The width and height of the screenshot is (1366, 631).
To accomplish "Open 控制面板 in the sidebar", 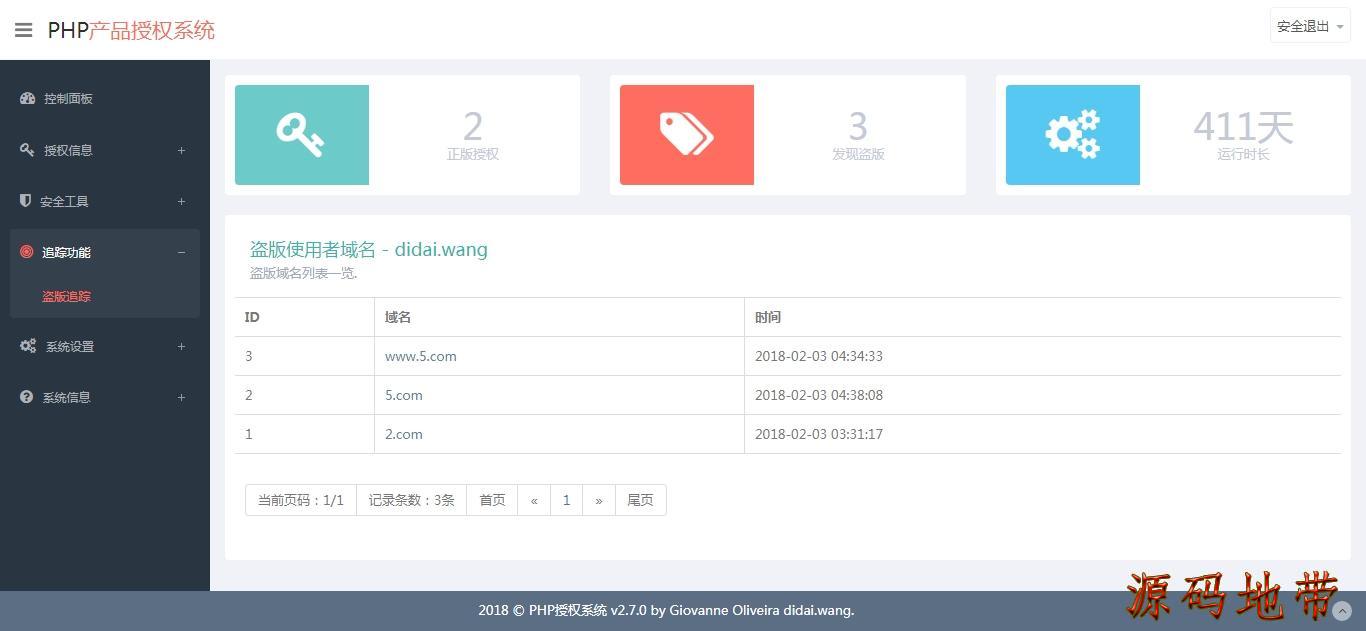I will [68, 98].
